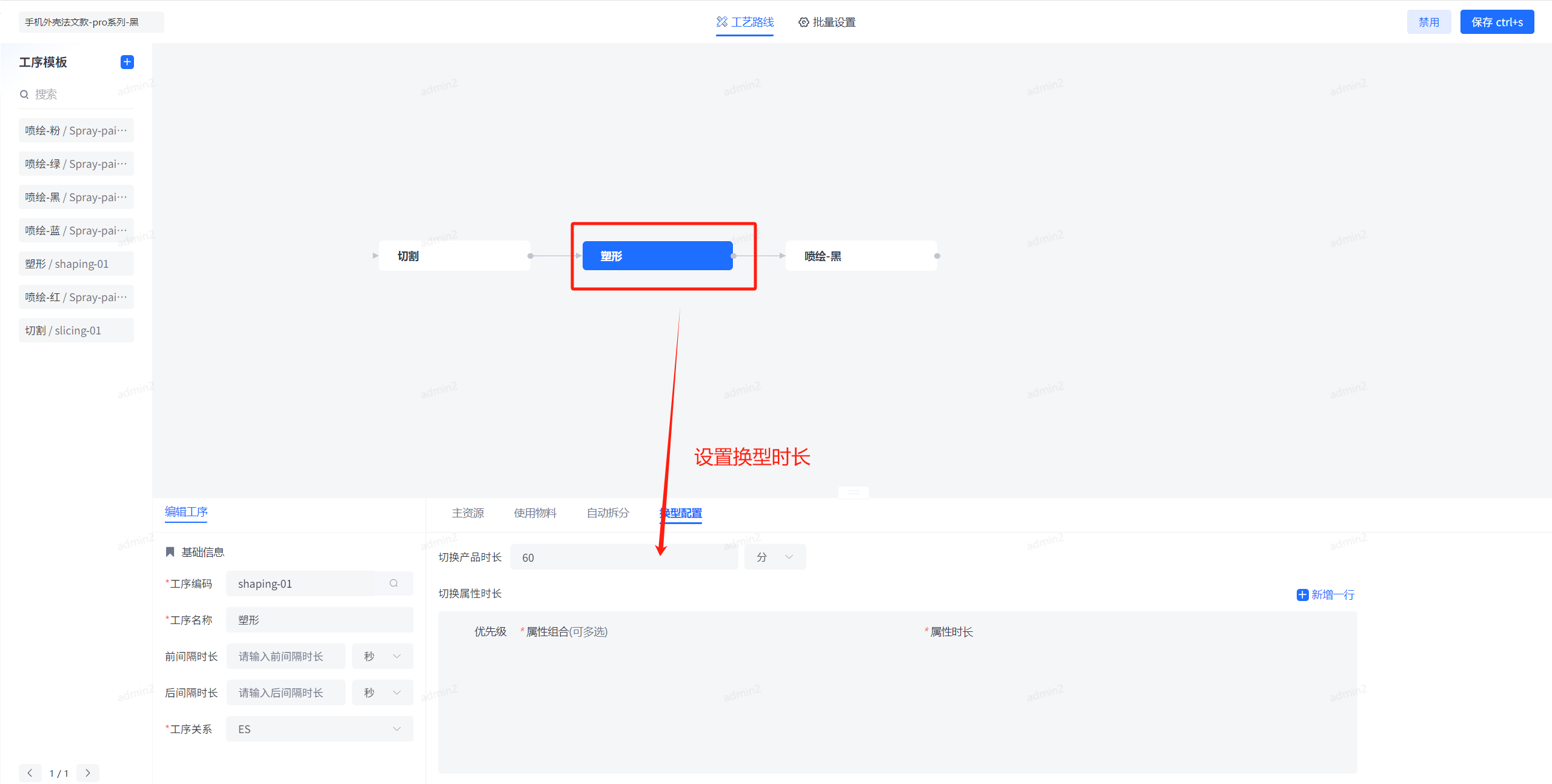Click the scissors icon next to 工艺路线
The image size is (1552, 784).
721,21
